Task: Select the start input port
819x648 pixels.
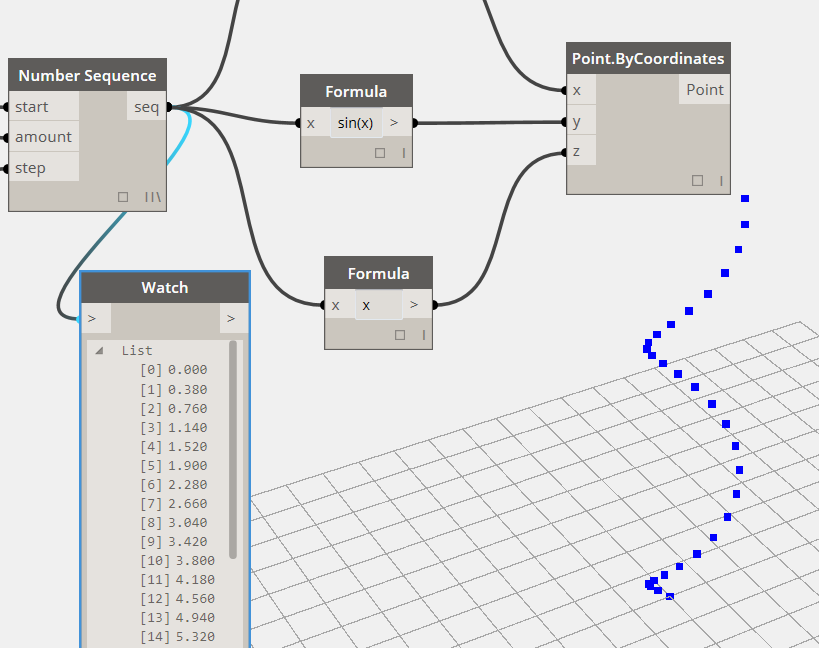Action: (x=44, y=107)
